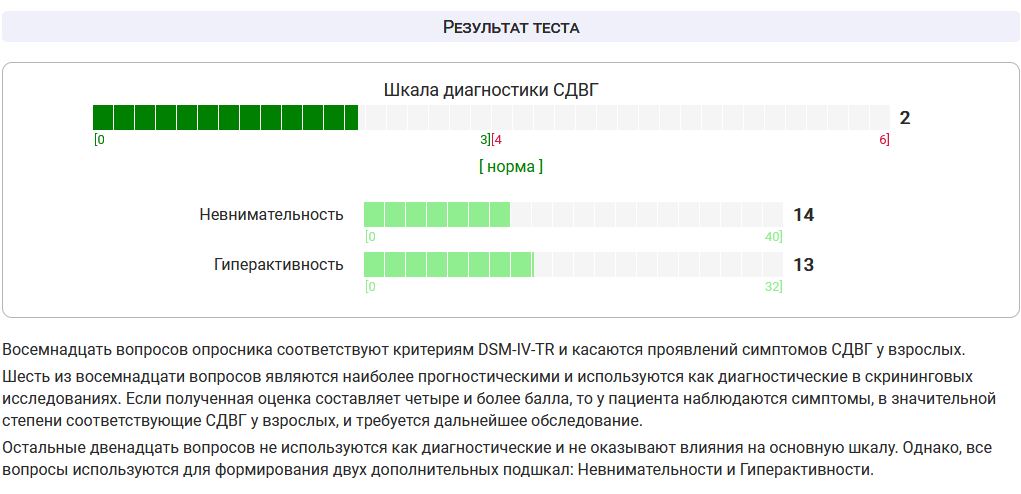Image resolution: width=1021 pixels, height=494 pixels.
Task: Click the filled part of the Гиперактивность bar
Action: (447, 265)
